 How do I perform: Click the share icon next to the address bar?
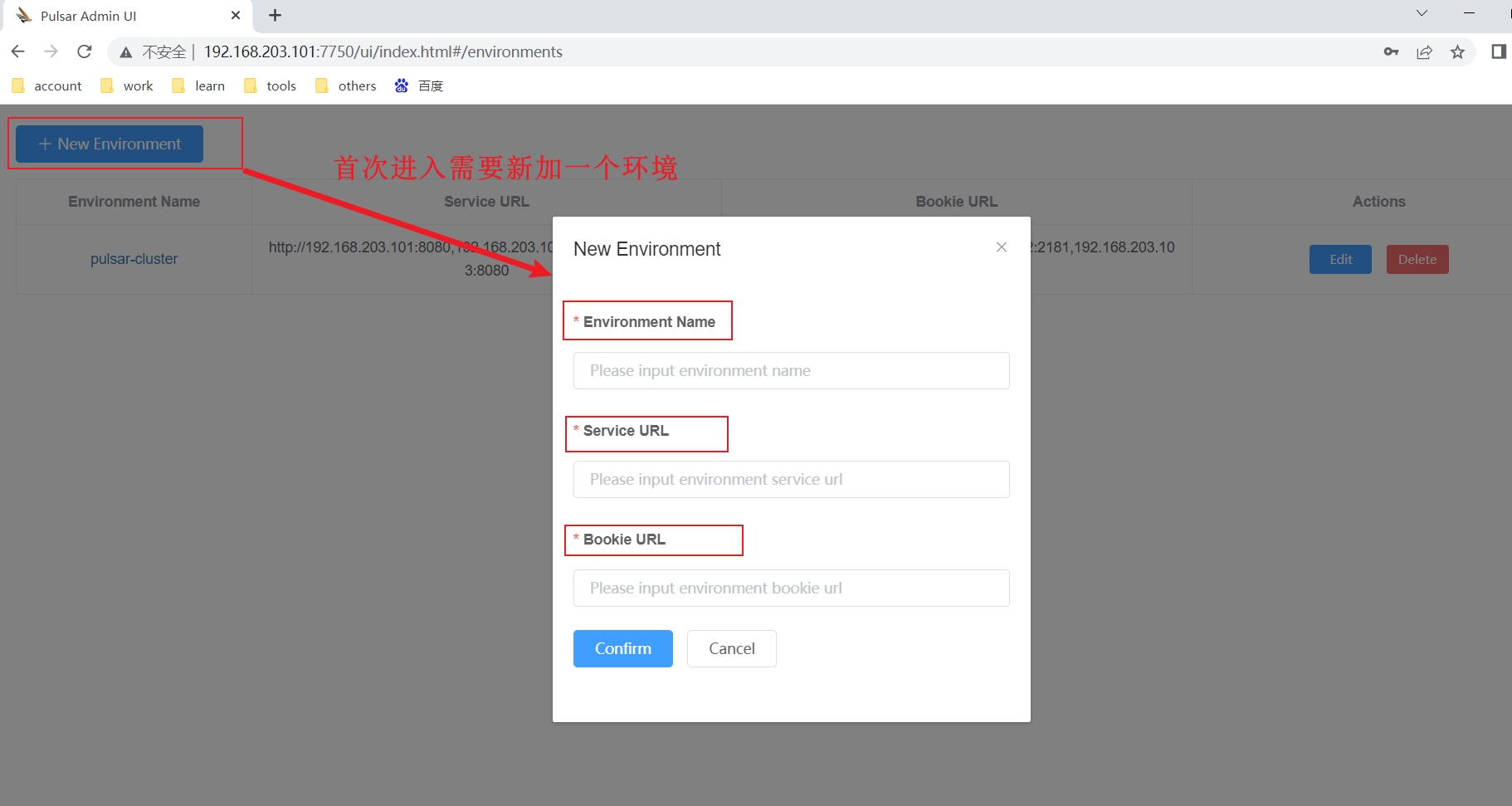pos(1425,51)
